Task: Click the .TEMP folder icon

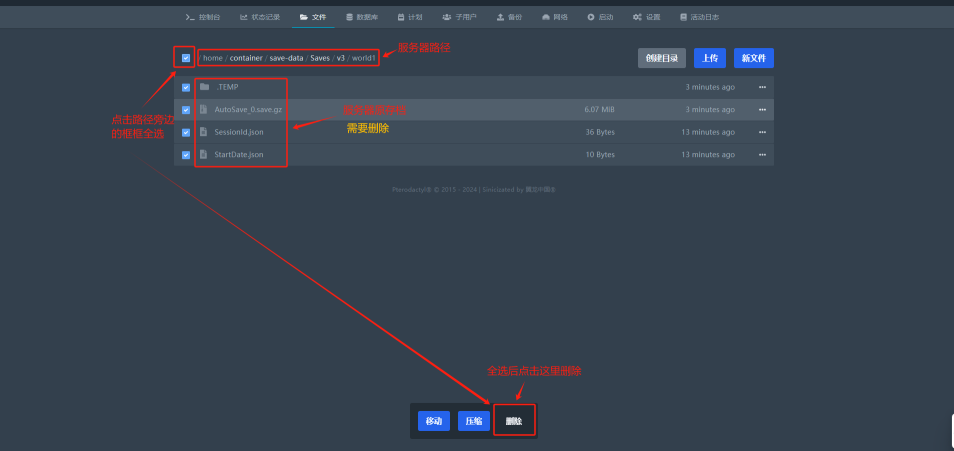Action: 204,87
